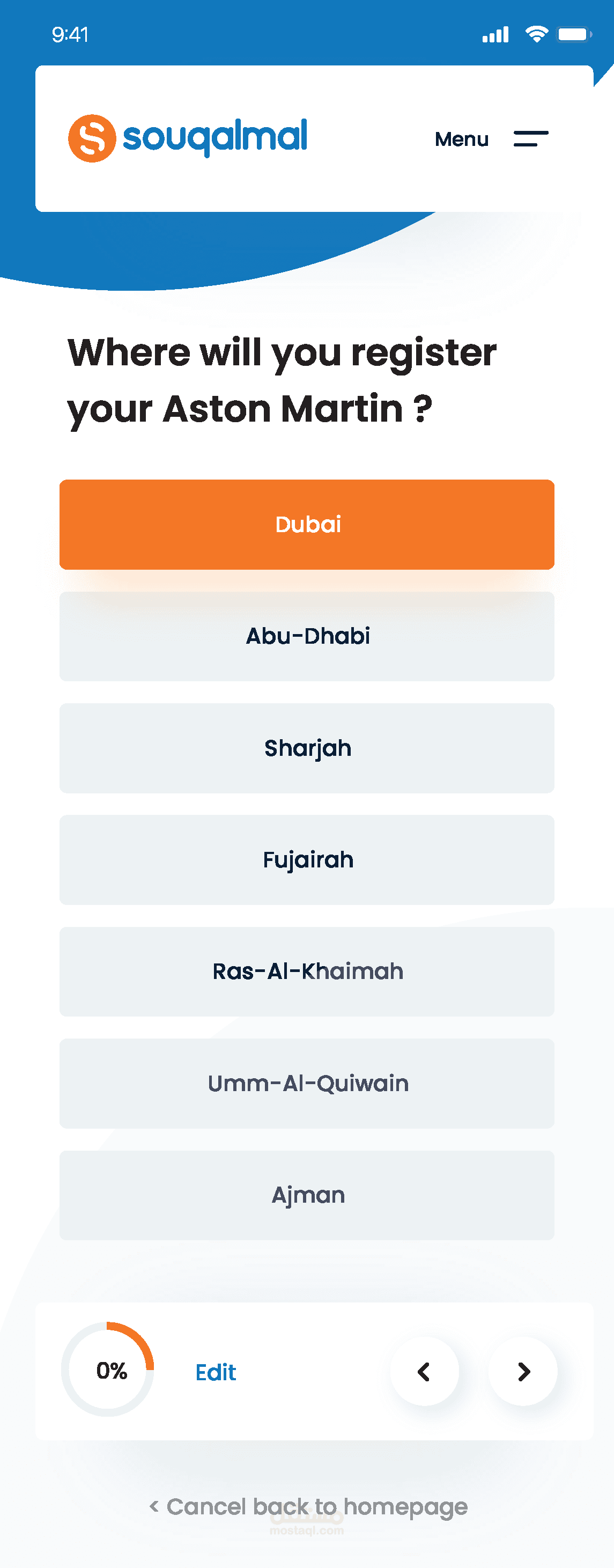
Task: Pick Ajman from the options
Action: (x=307, y=1195)
